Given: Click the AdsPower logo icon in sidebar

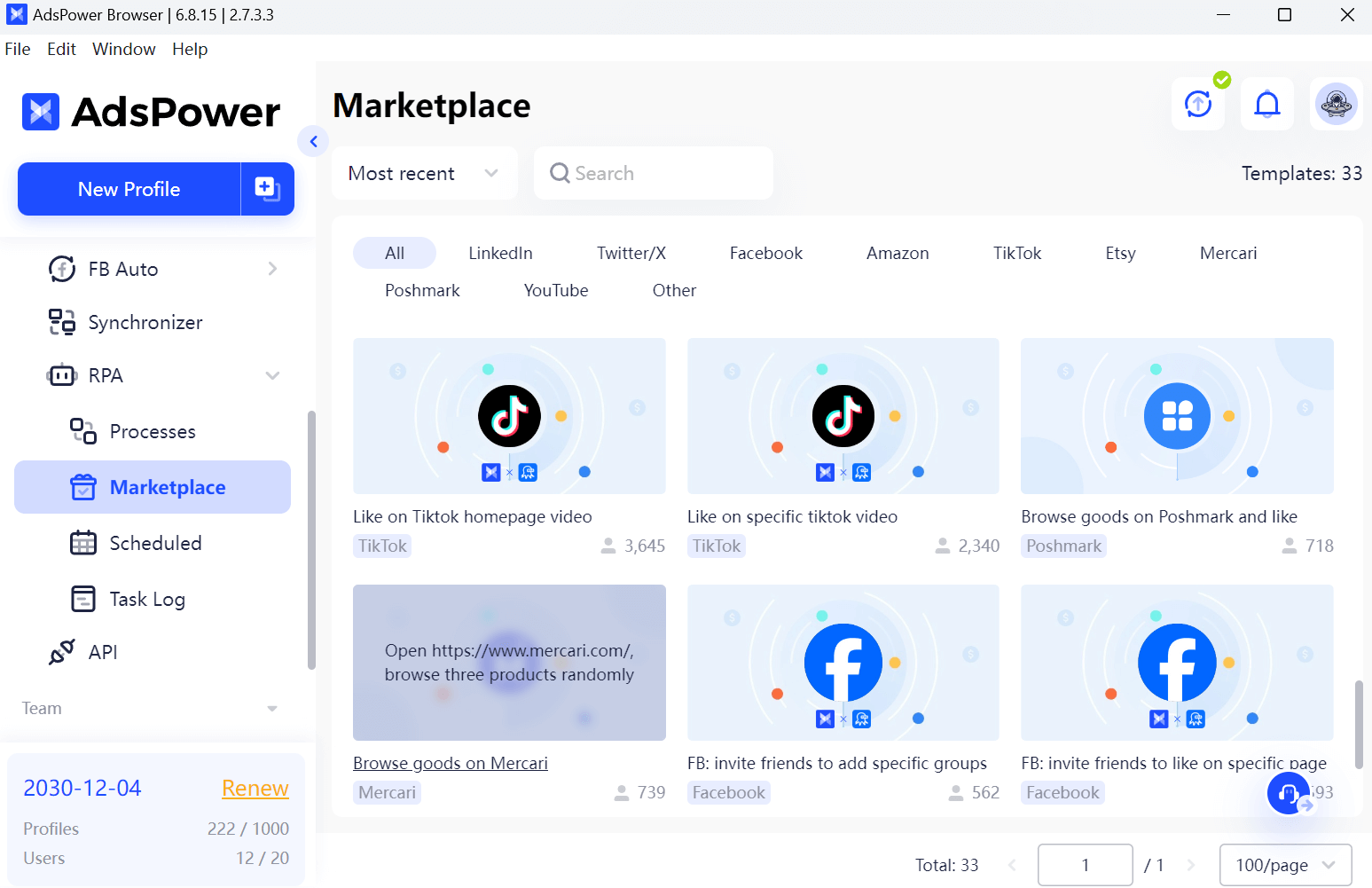Looking at the screenshot, I should 41,112.
